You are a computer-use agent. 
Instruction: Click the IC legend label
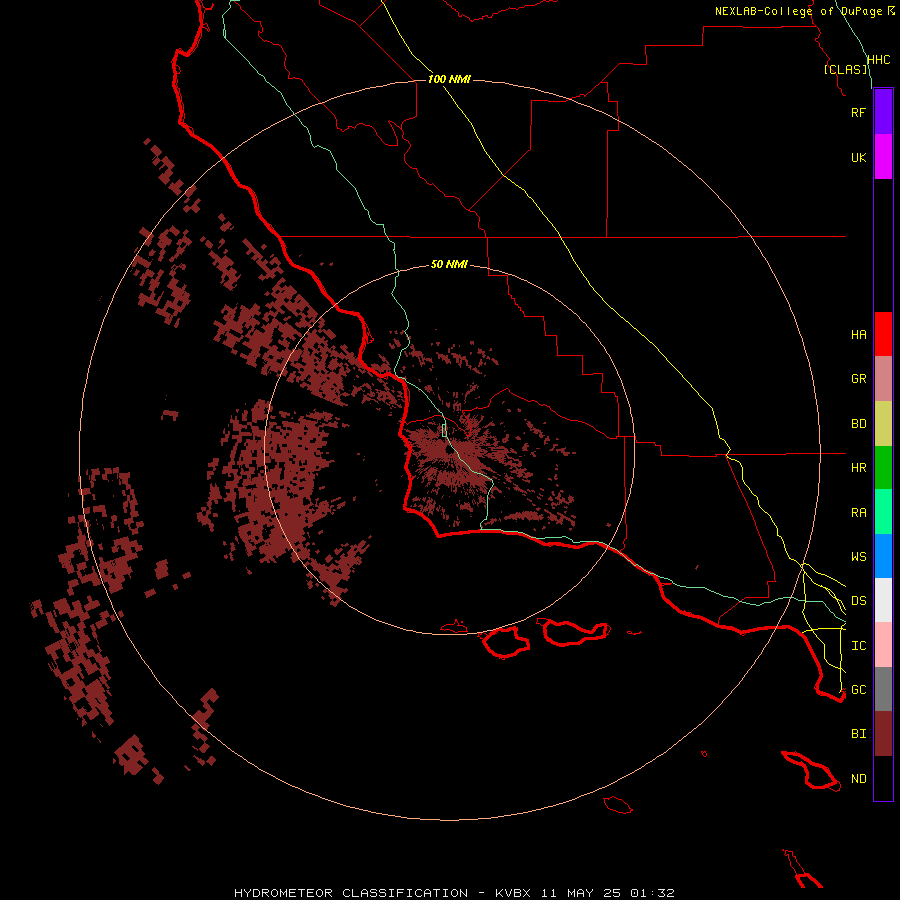pyautogui.click(x=858, y=646)
